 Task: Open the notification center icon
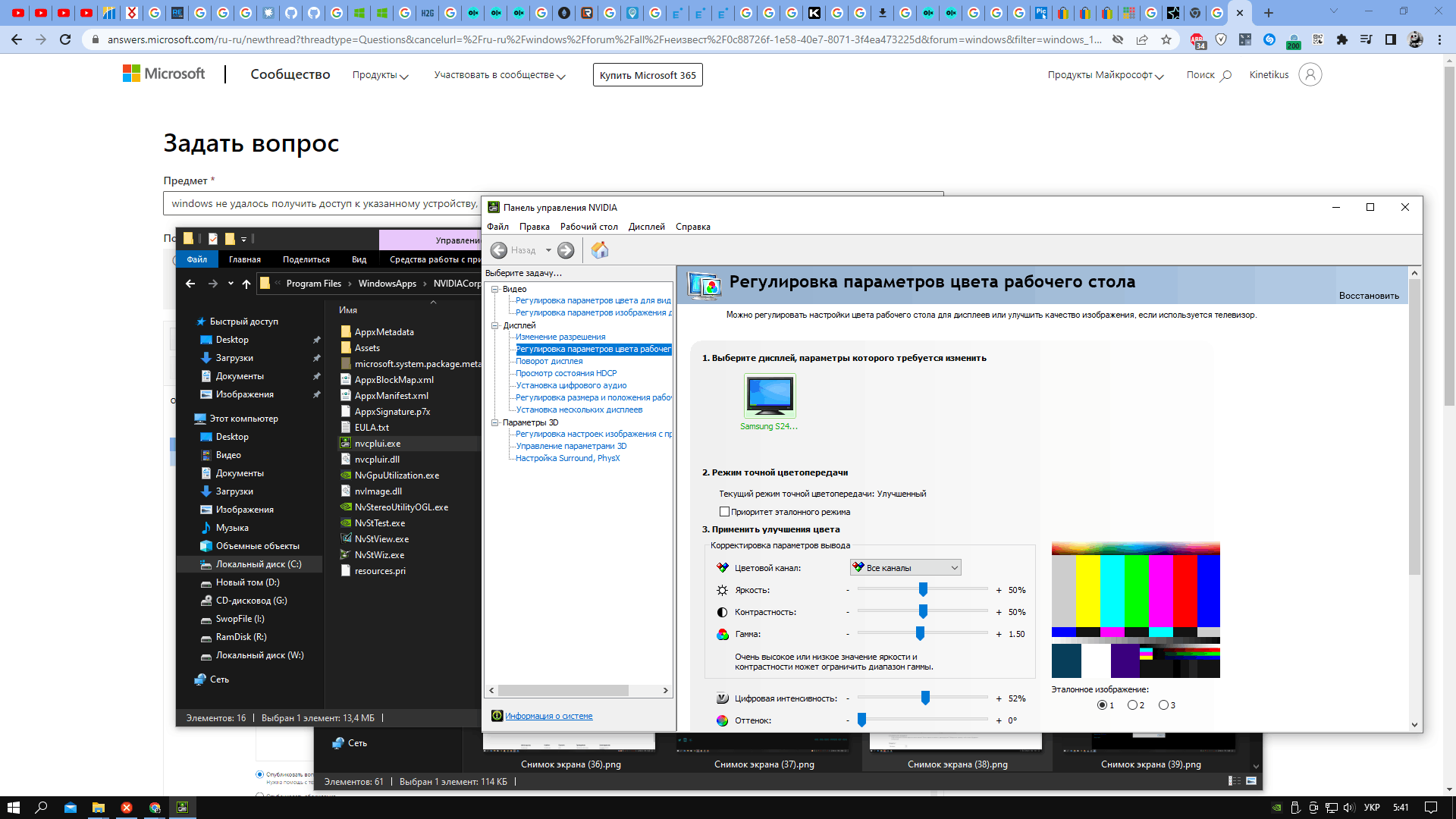1430,808
